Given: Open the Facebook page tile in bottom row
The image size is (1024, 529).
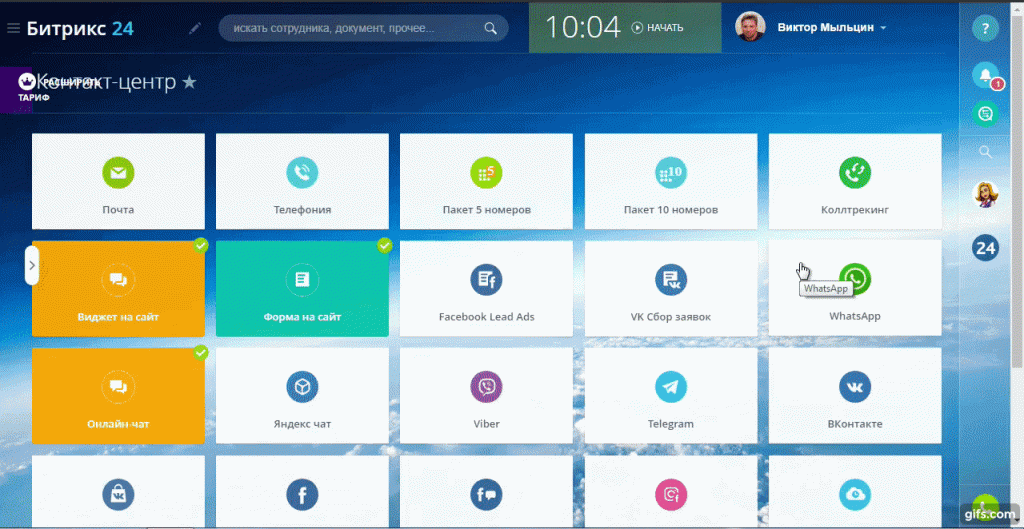Looking at the screenshot, I should click(302, 491).
